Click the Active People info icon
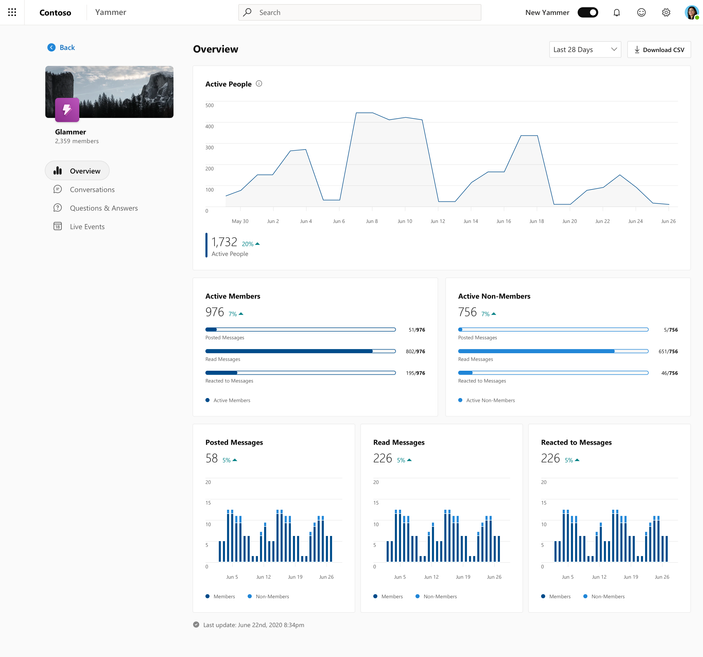703x657 pixels. point(259,84)
